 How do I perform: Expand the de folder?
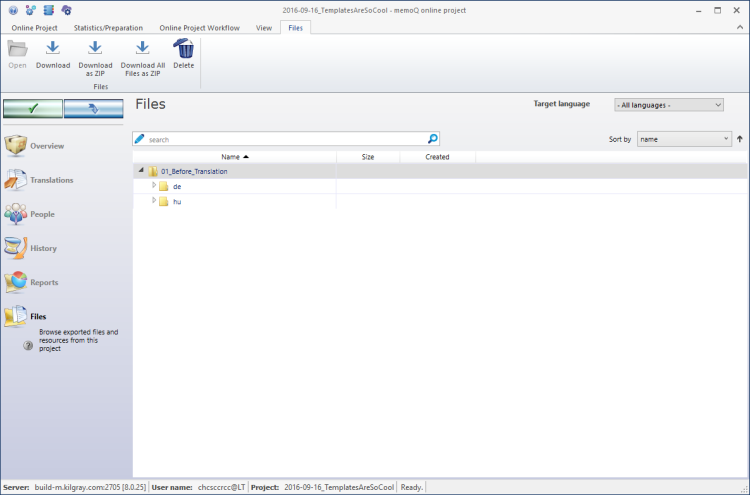point(154,186)
